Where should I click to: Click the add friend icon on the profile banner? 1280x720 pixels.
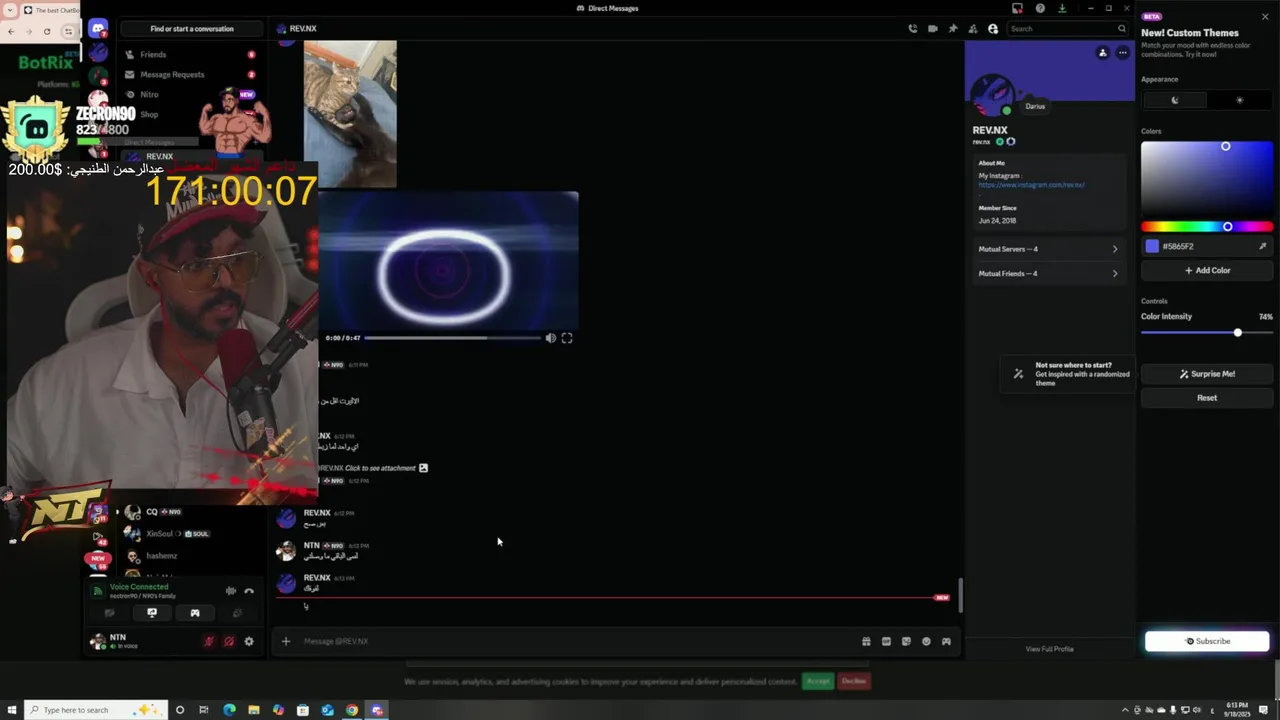1102,53
